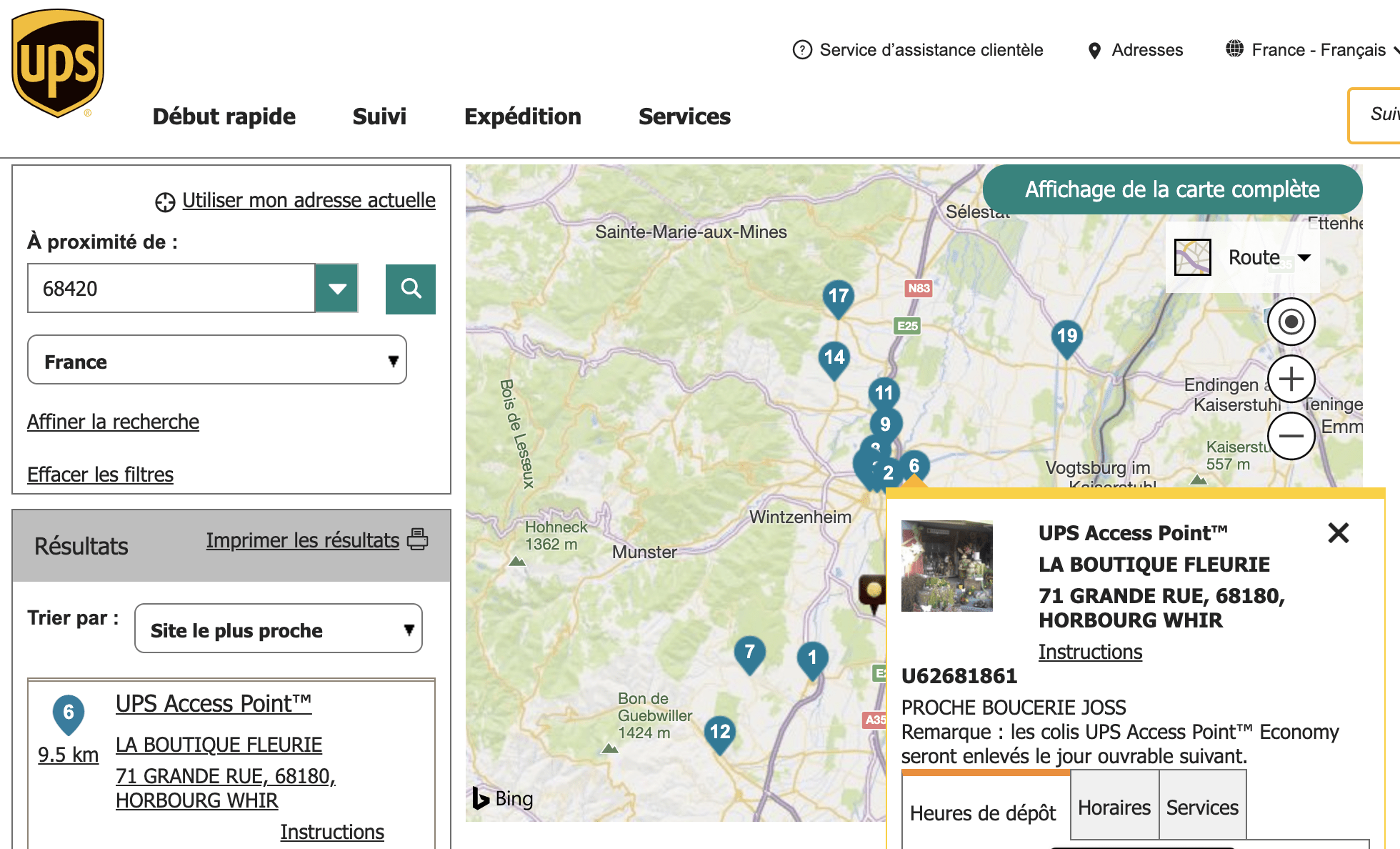Click LA BOUTIQUE FLEURIE result link
Image resolution: width=1400 pixels, height=849 pixels.
[219, 745]
